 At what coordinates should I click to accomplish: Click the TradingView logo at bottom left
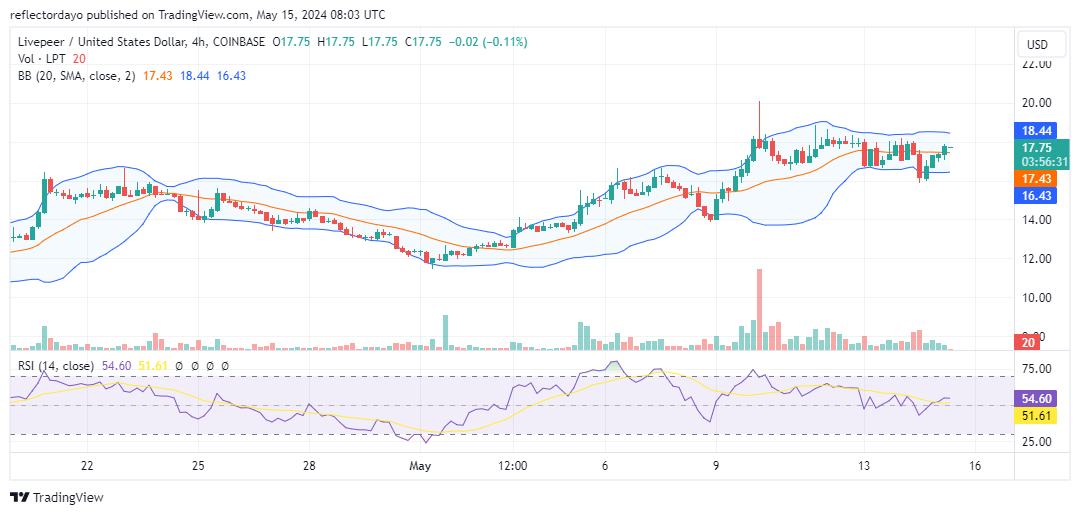[56, 497]
